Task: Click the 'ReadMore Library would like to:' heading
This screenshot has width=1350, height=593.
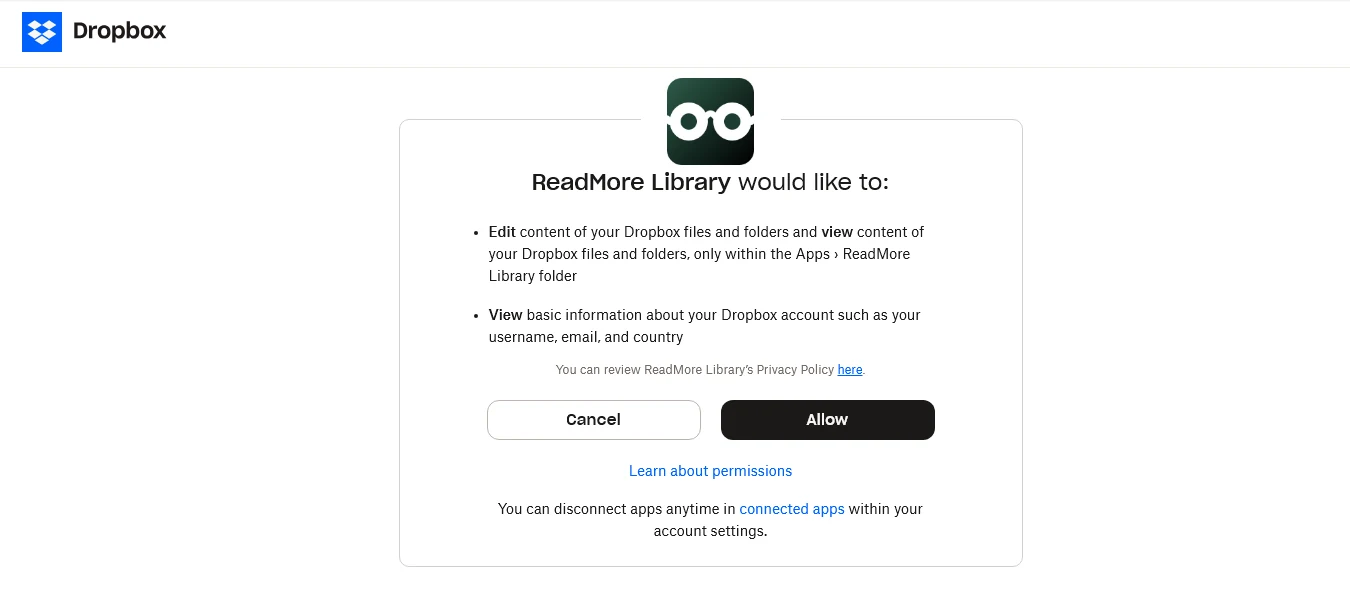Action: pyautogui.click(x=710, y=183)
